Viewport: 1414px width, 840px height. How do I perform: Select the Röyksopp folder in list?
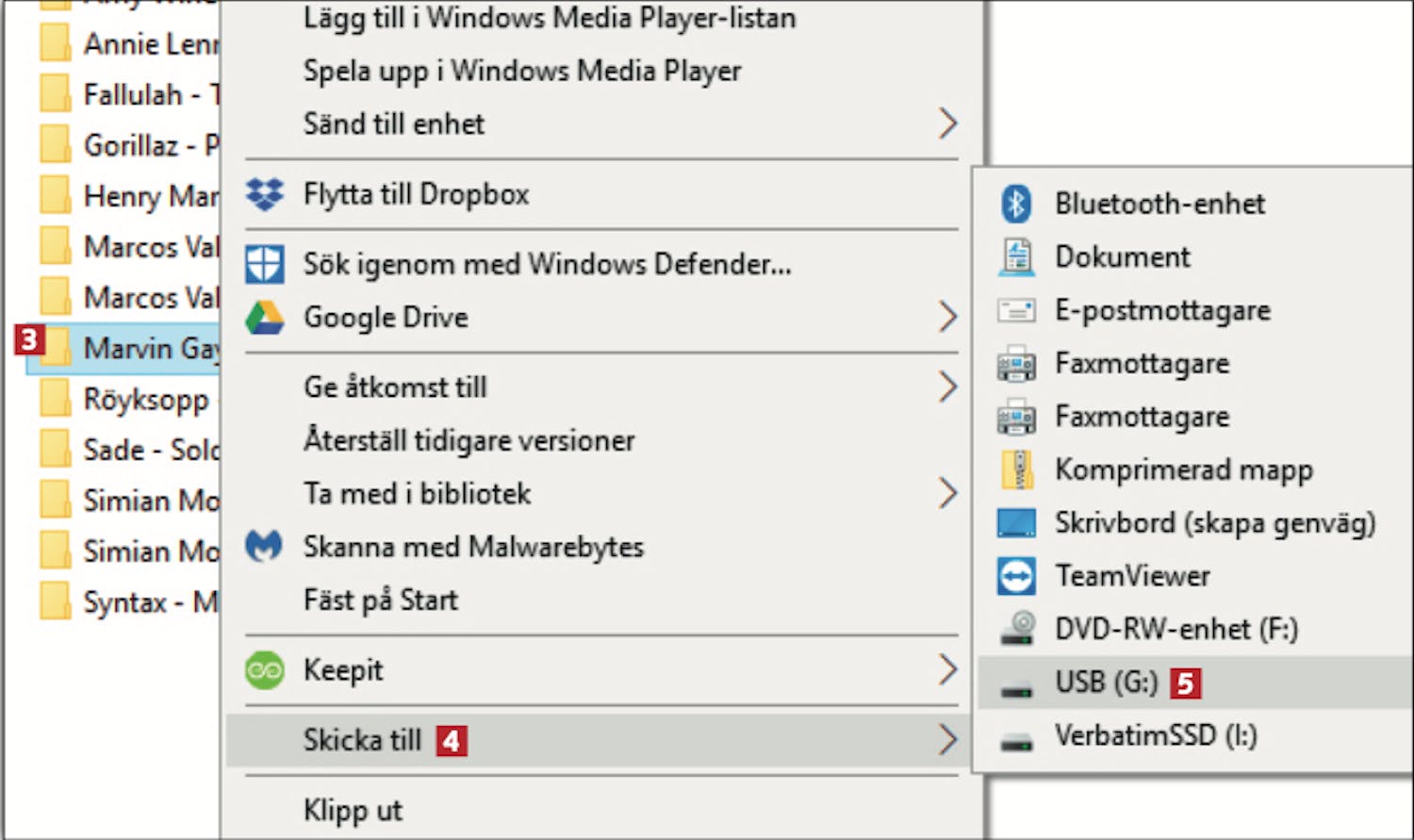pos(144,400)
